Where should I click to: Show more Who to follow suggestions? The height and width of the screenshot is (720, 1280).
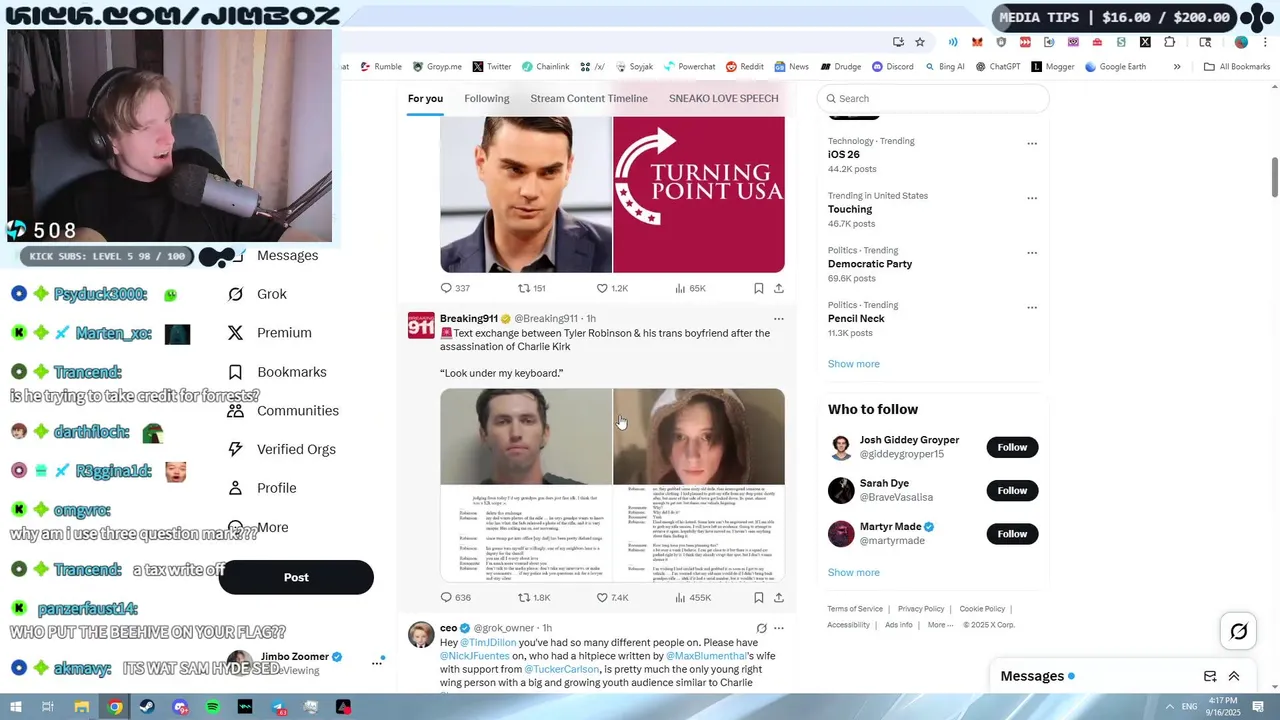(x=854, y=573)
